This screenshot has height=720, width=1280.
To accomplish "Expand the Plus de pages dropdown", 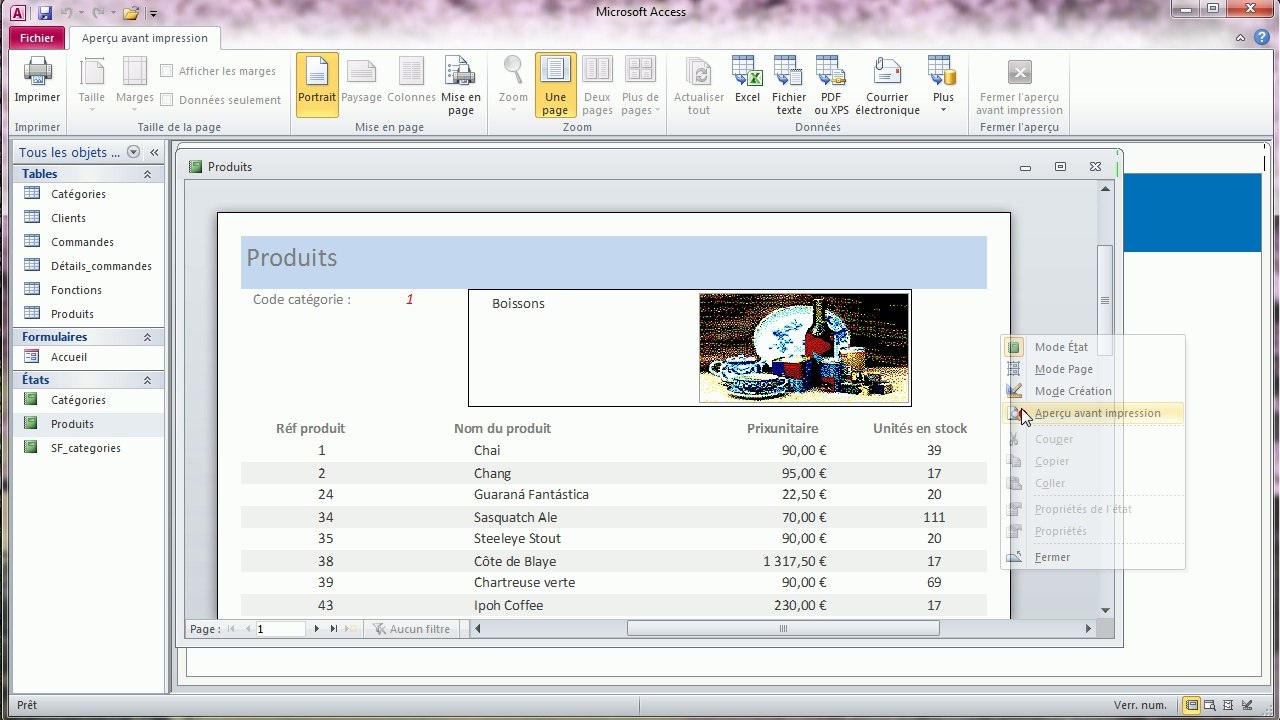I will pos(640,84).
